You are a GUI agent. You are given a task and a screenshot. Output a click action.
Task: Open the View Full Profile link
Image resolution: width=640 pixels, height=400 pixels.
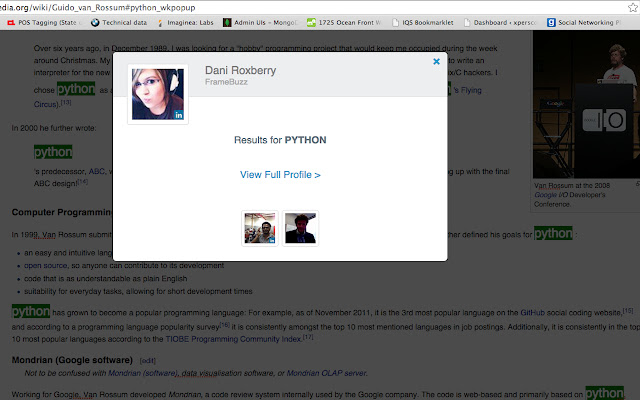280,175
